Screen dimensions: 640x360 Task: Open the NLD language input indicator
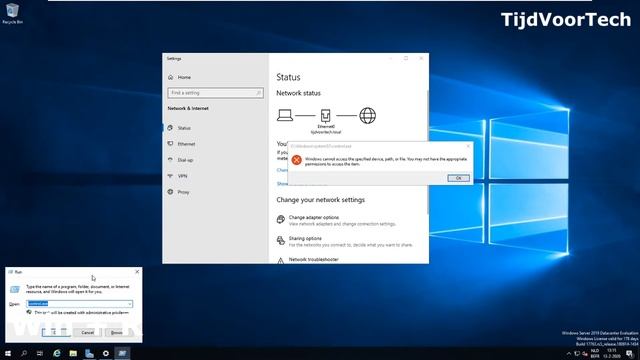pos(595,353)
